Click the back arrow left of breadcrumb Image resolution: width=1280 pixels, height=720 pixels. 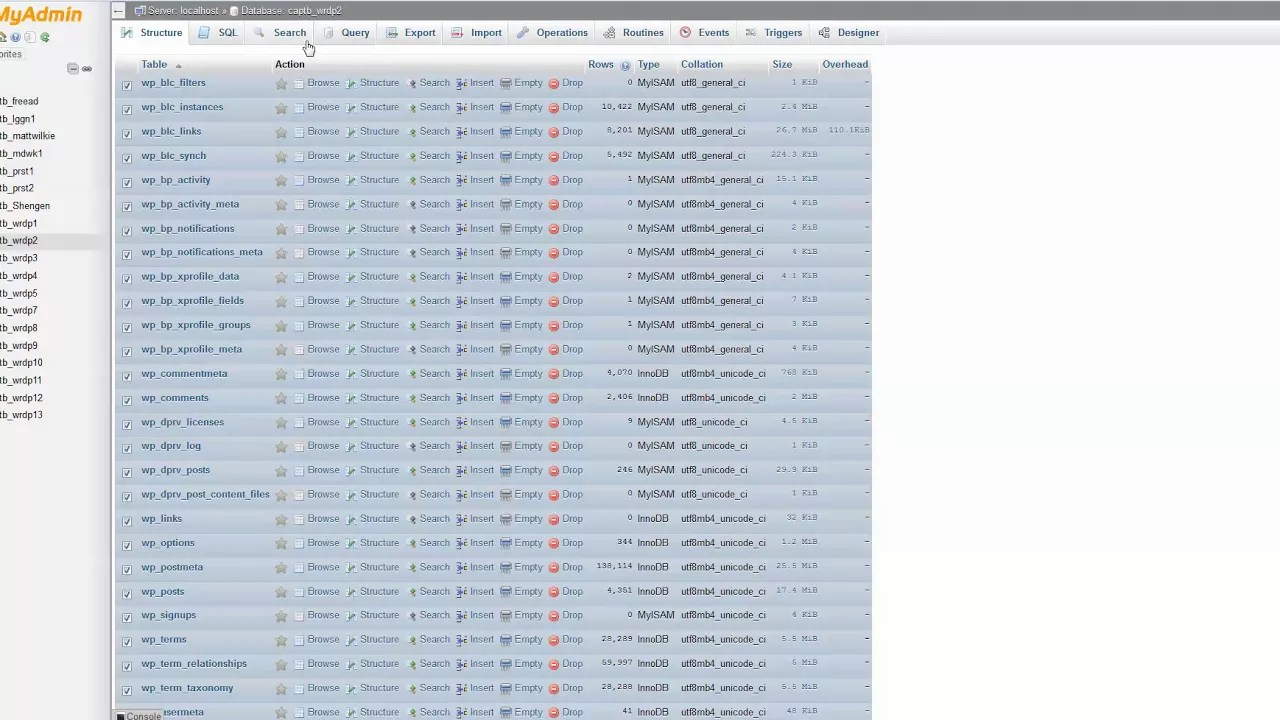click(118, 10)
